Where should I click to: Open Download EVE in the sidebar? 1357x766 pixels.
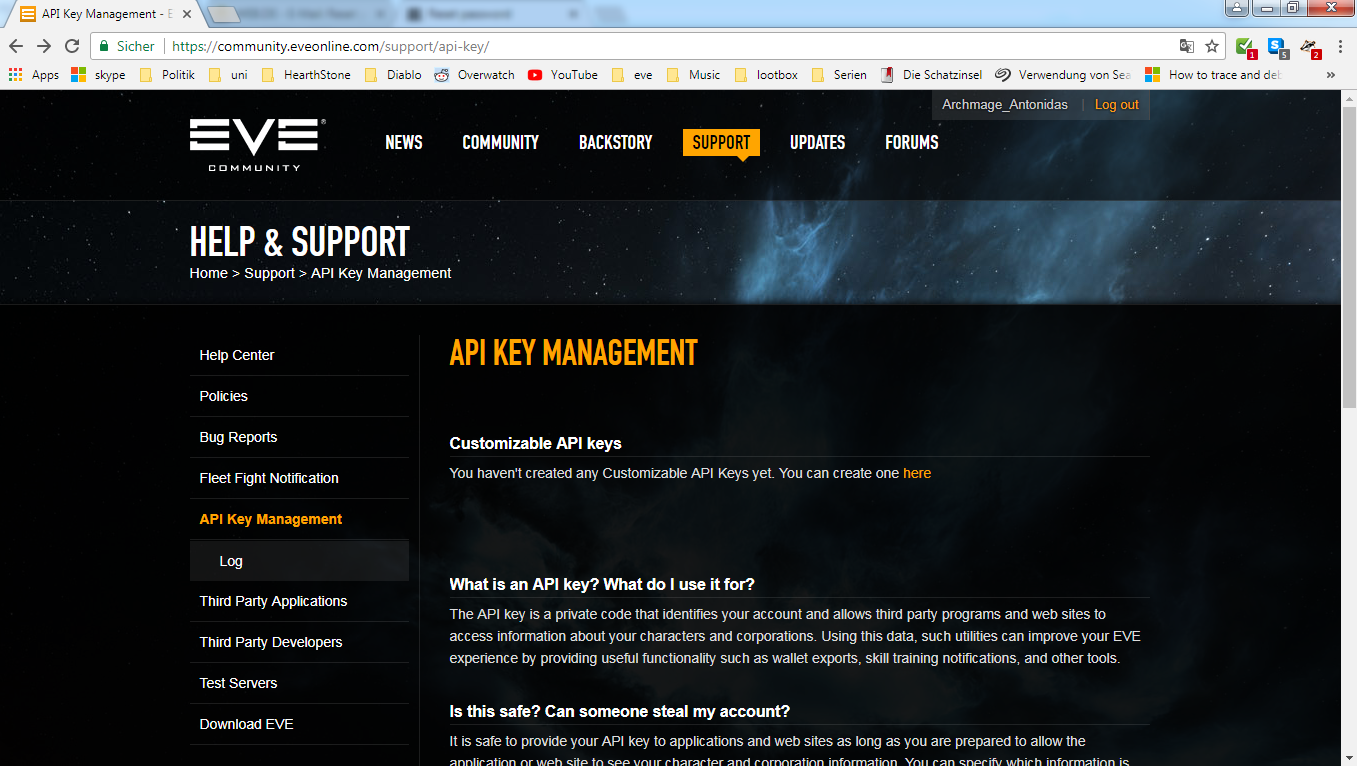(x=299, y=724)
